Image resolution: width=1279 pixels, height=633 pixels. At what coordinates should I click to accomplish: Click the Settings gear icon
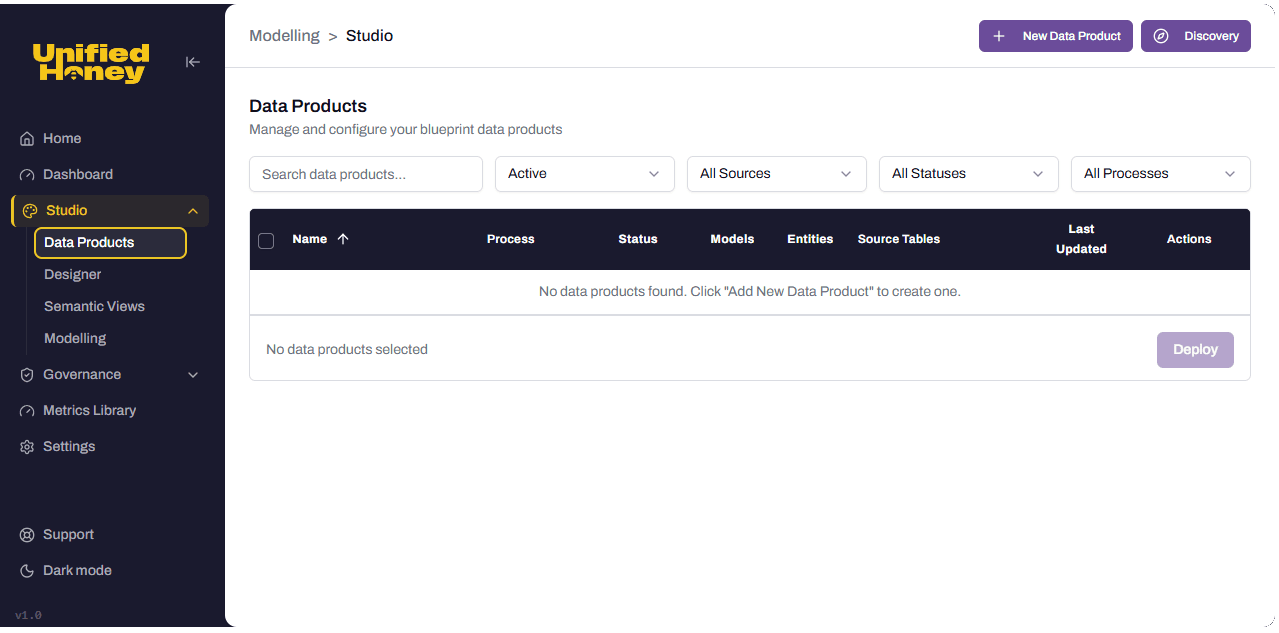tap(27, 447)
